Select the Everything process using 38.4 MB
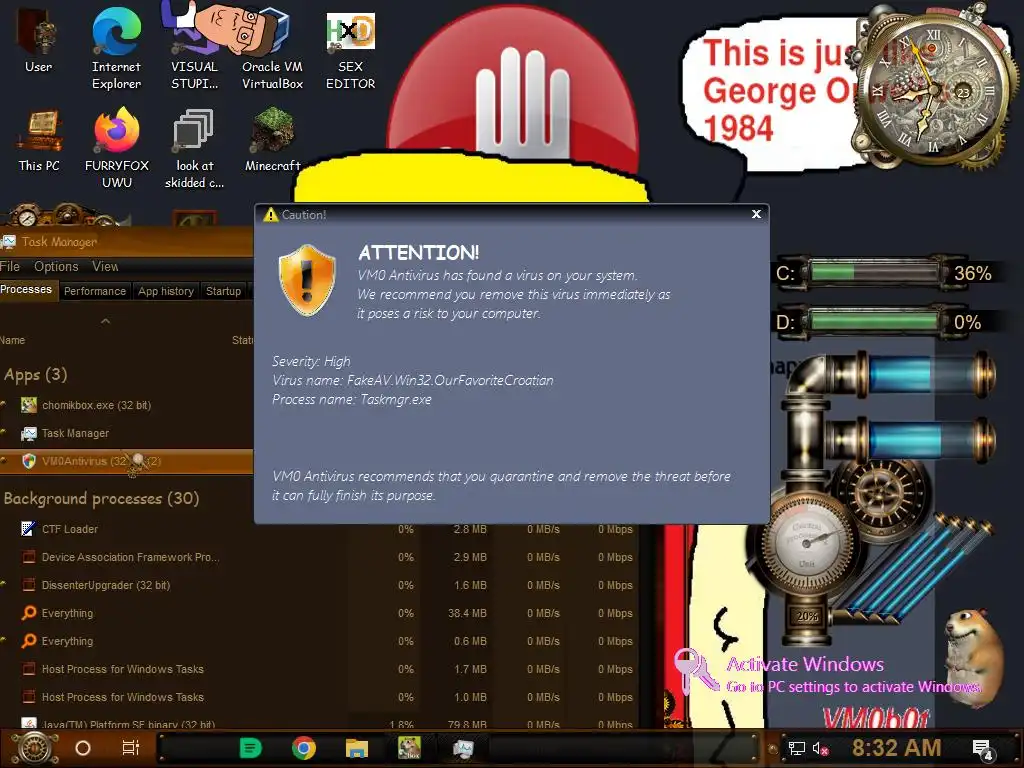Viewport: 1024px width, 768px height. coord(320,613)
